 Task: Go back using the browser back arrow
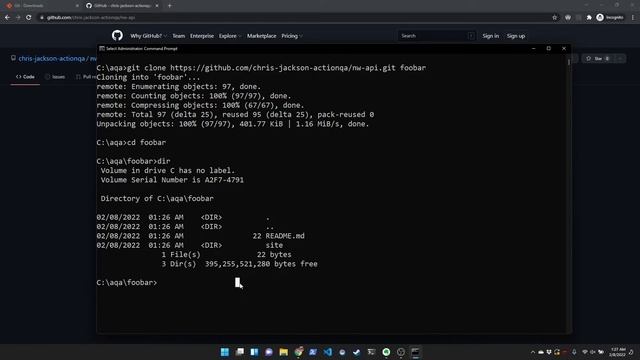point(7,18)
